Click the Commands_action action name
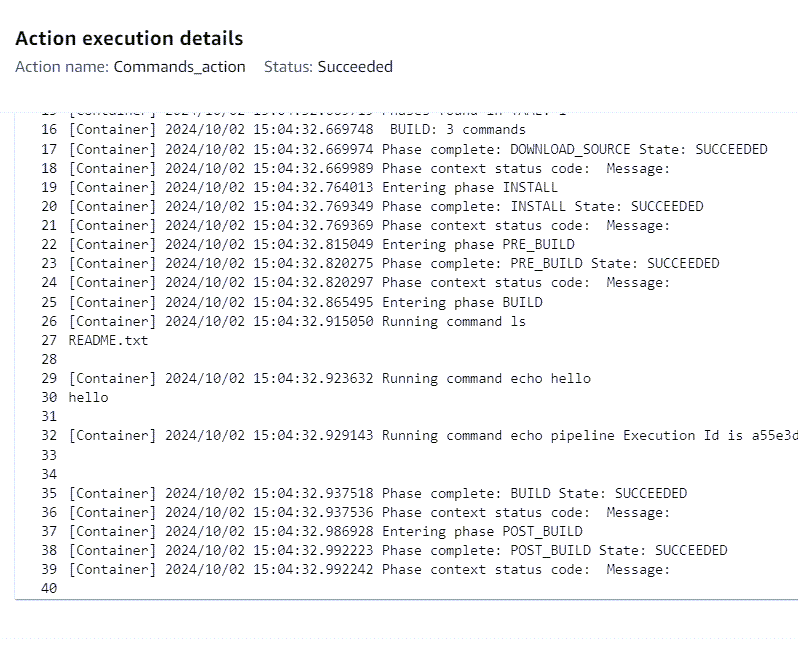798x655 pixels. [179, 67]
